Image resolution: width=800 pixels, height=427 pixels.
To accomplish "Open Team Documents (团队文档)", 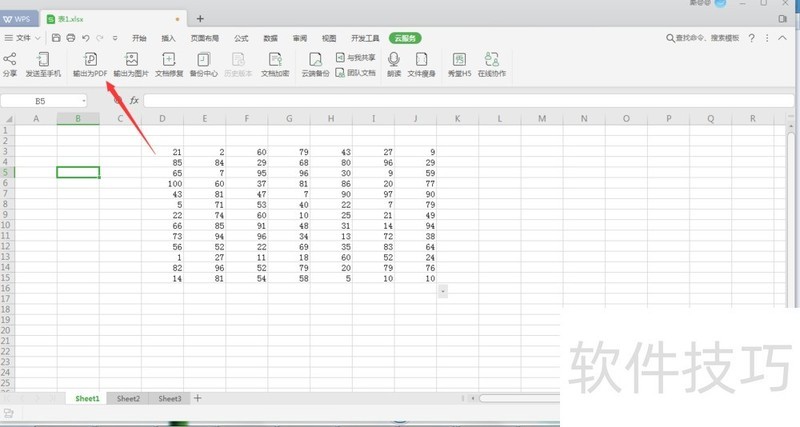I will [x=356, y=73].
